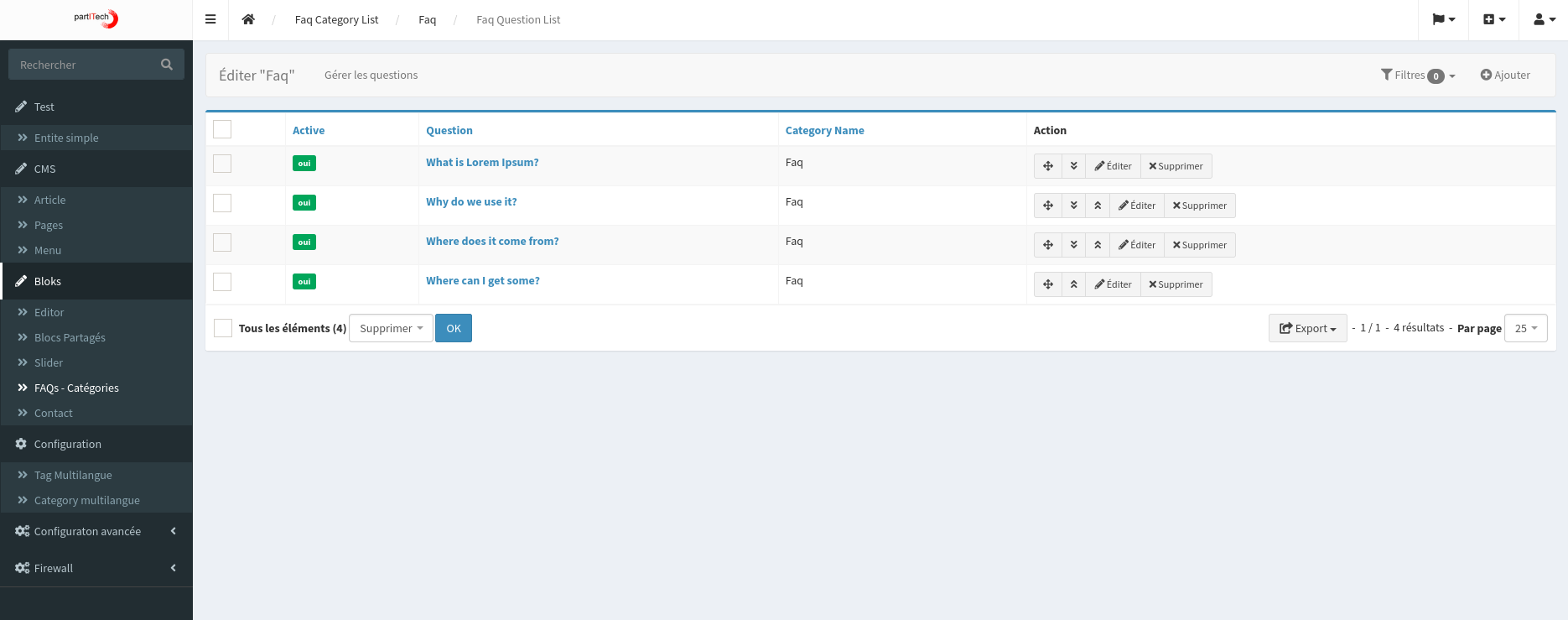Image resolution: width=1568 pixels, height=620 pixels.
Task: Check the Where can I get some? checkbox
Action: pyautogui.click(x=222, y=282)
